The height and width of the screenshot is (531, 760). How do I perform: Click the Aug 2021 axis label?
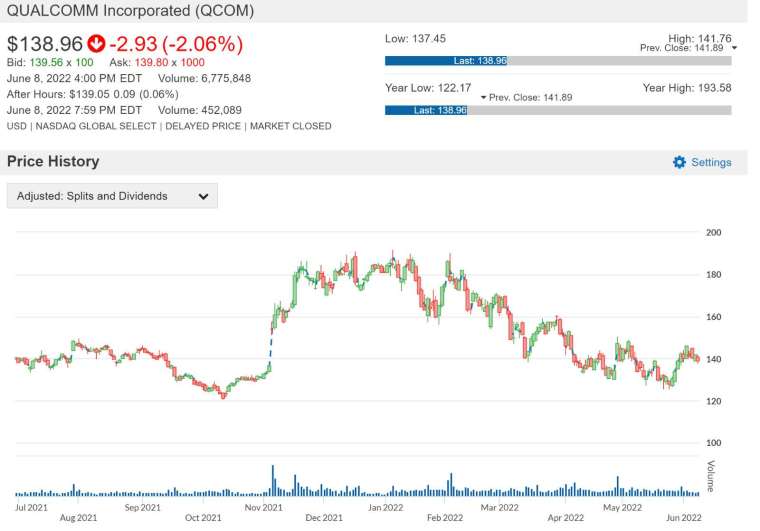[79, 517]
